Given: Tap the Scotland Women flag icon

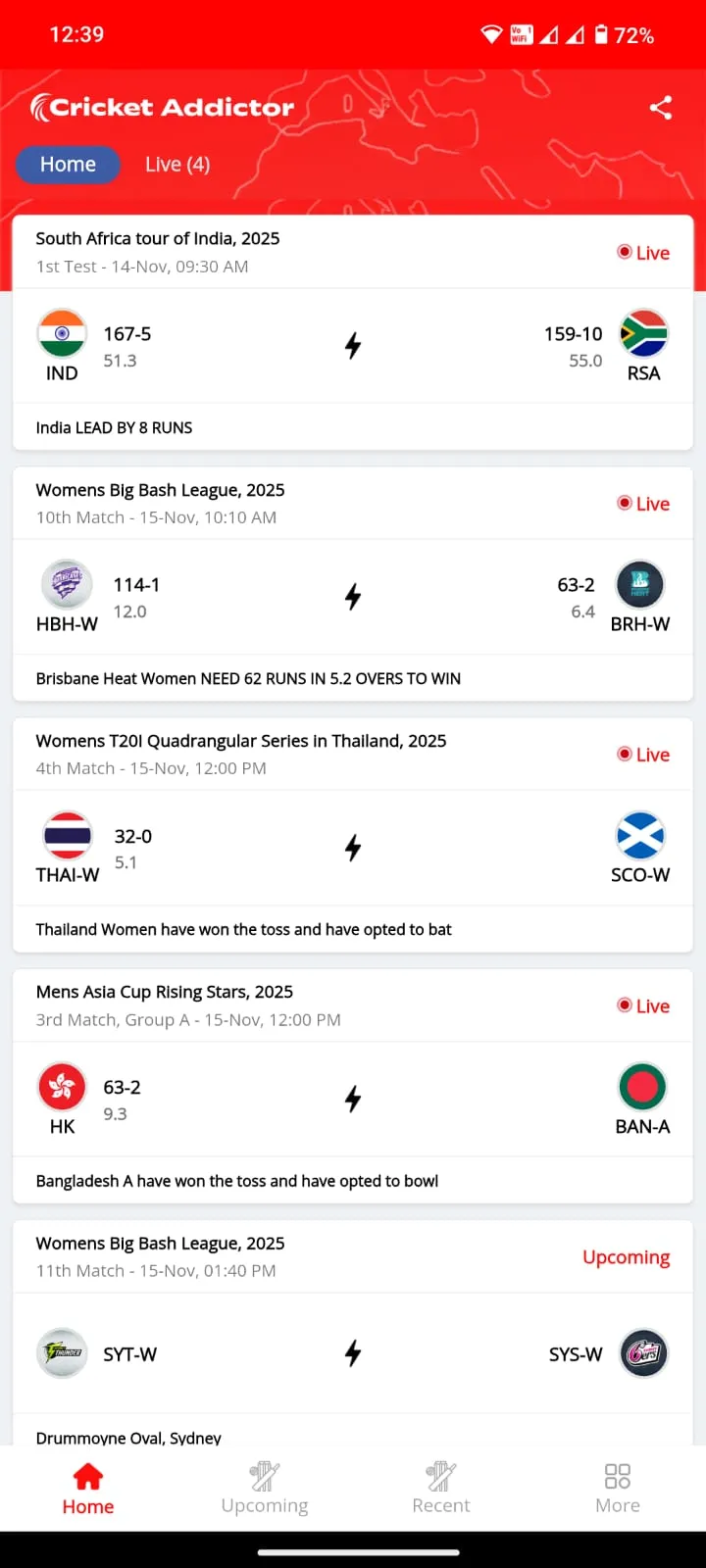Looking at the screenshot, I should point(640,836).
